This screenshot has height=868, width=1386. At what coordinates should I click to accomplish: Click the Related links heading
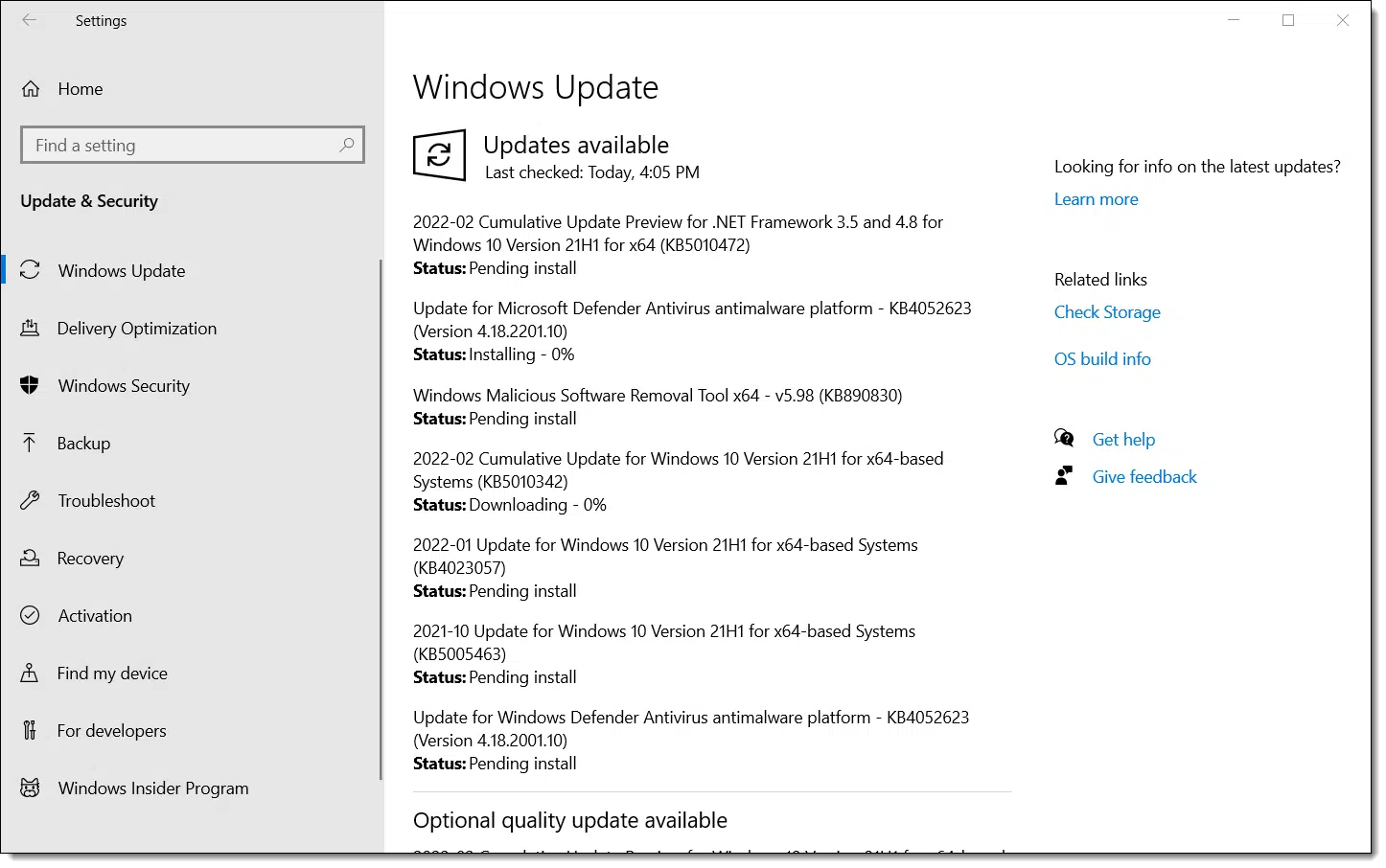(x=1100, y=280)
